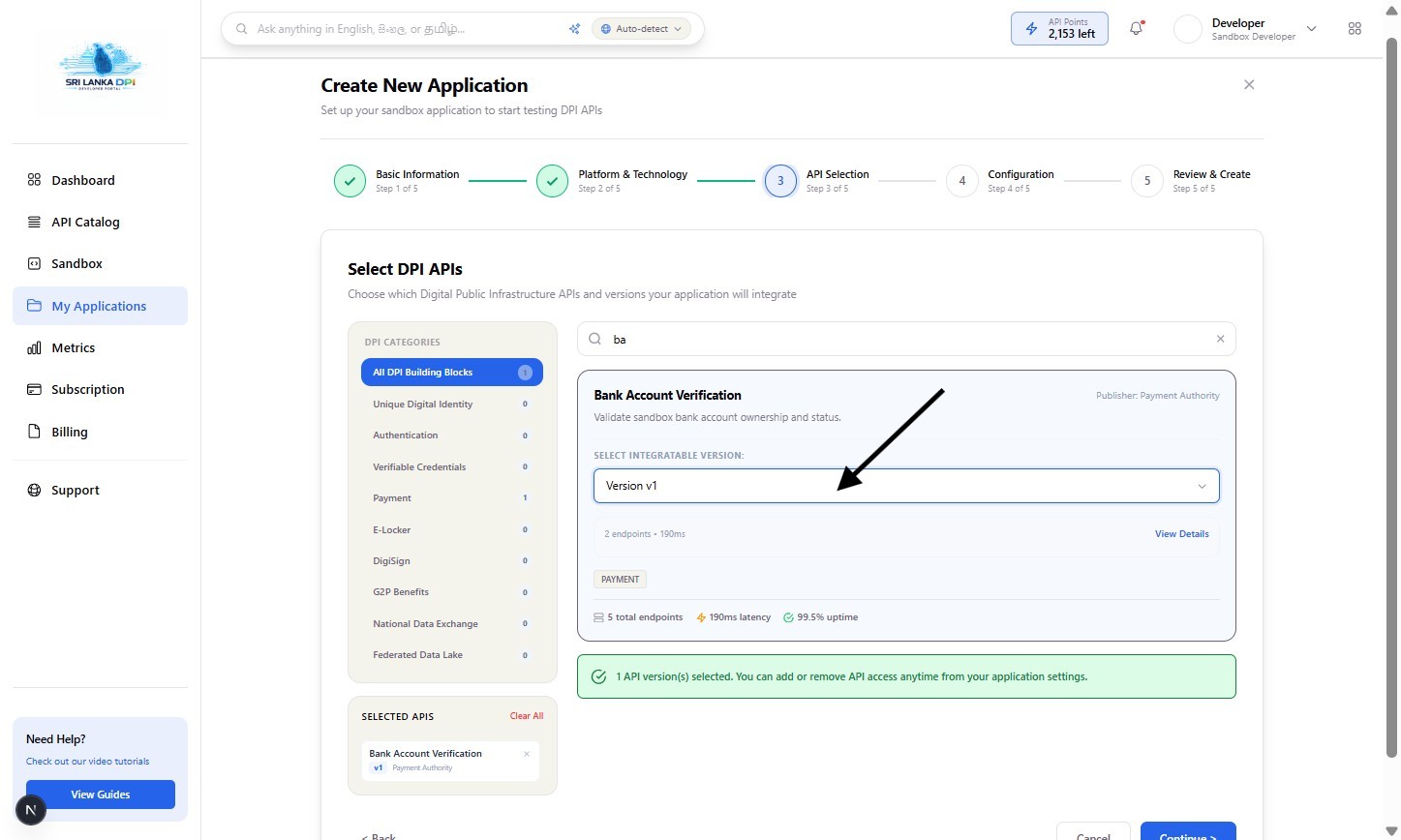Click the global search input field
Viewport: 1401px width, 840px height.
pos(407,29)
